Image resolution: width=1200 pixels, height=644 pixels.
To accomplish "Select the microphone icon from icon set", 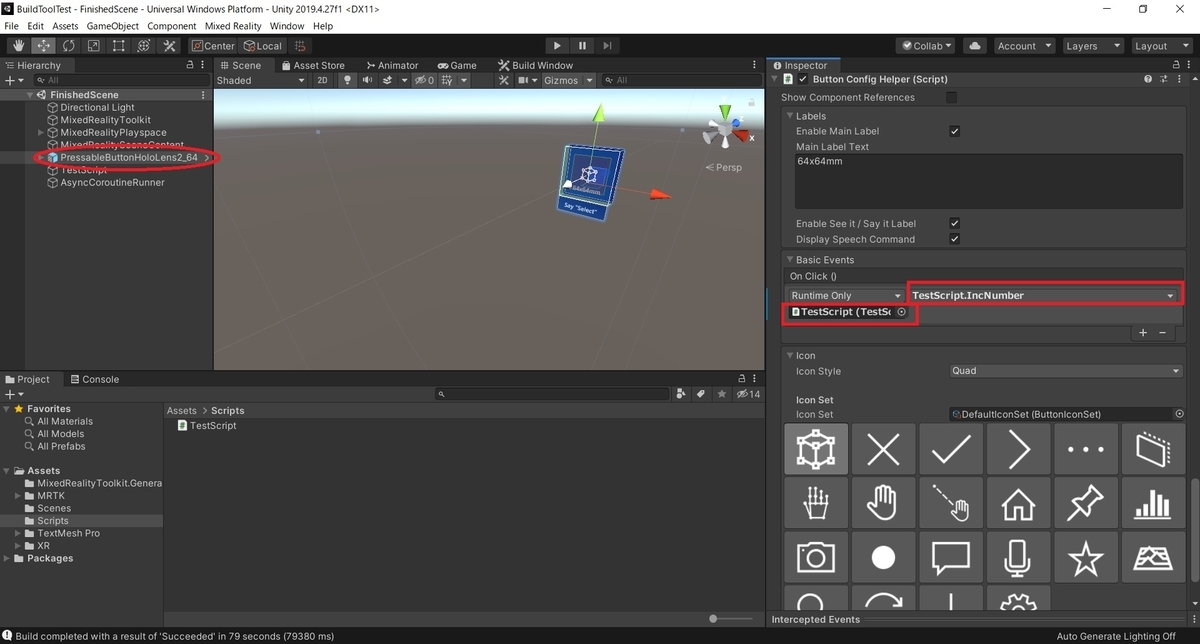I will pyautogui.click(x=1018, y=557).
